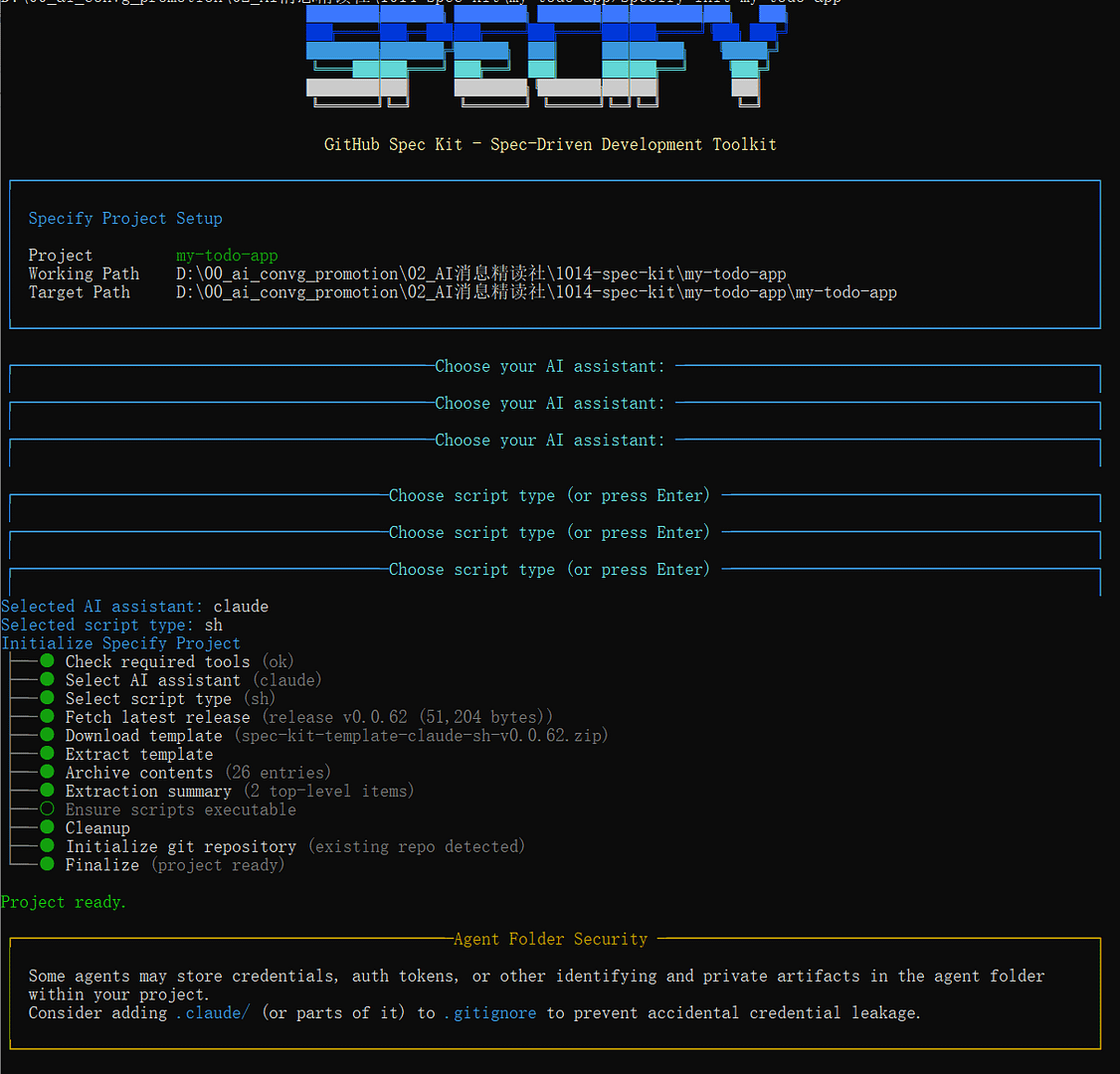Click the green my-todo-app project name
1120x1074 pixels.
tap(227, 256)
